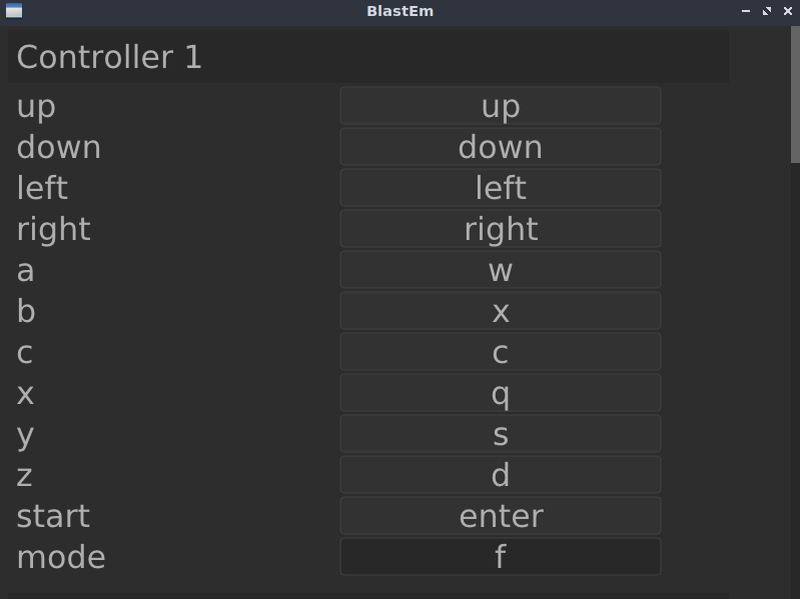Click the 'start' row label
The image size is (800, 599).
(53, 516)
